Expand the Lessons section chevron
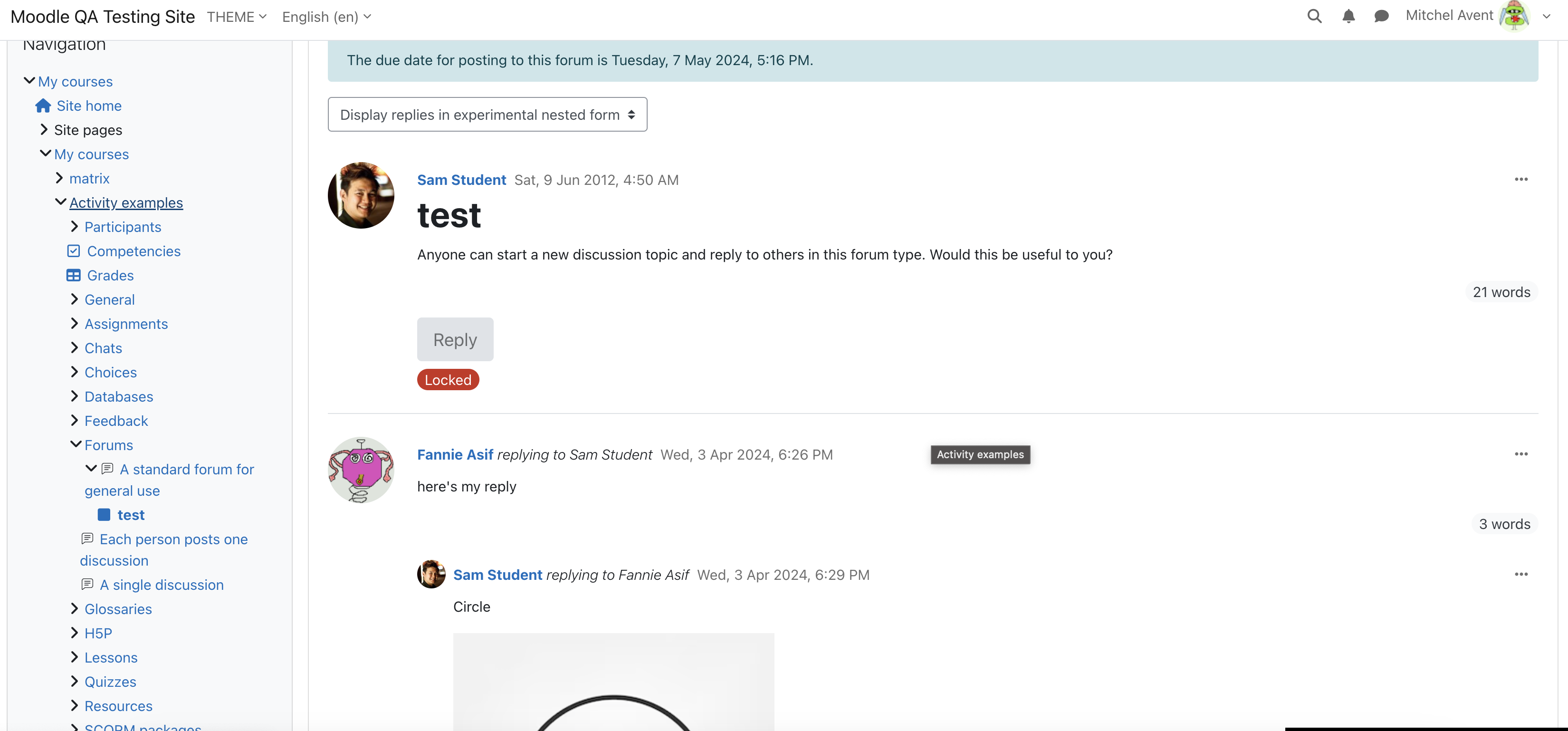Screen dimensions: 1568x731 pyautogui.click(x=74, y=657)
